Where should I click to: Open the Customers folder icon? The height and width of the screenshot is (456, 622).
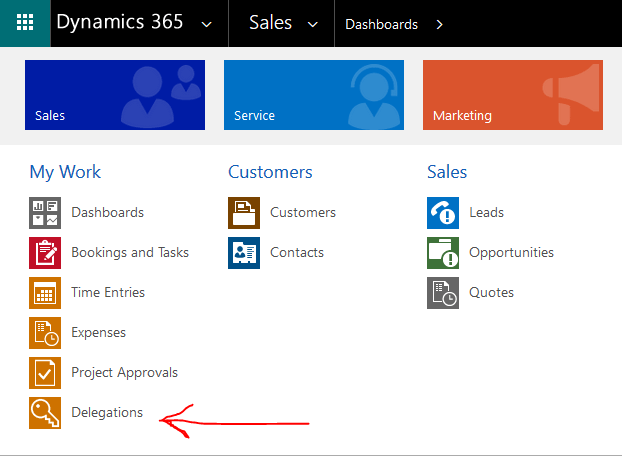coord(244,213)
